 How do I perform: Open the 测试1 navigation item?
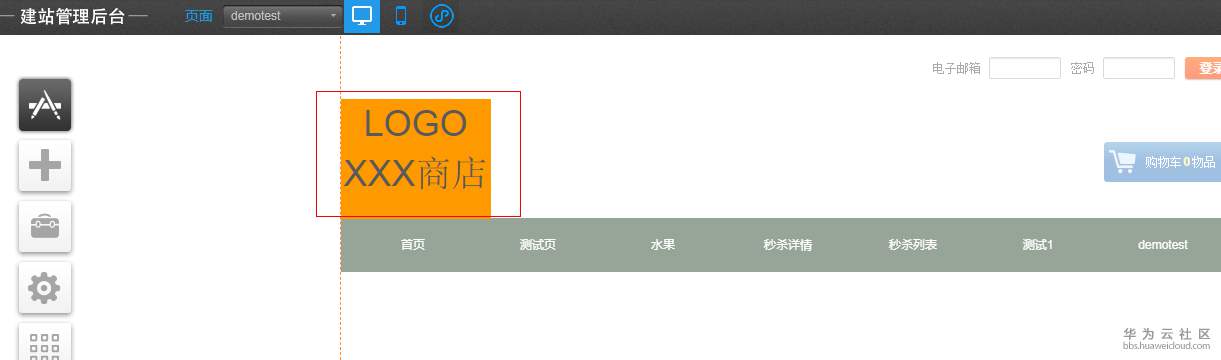click(1037, 245)
